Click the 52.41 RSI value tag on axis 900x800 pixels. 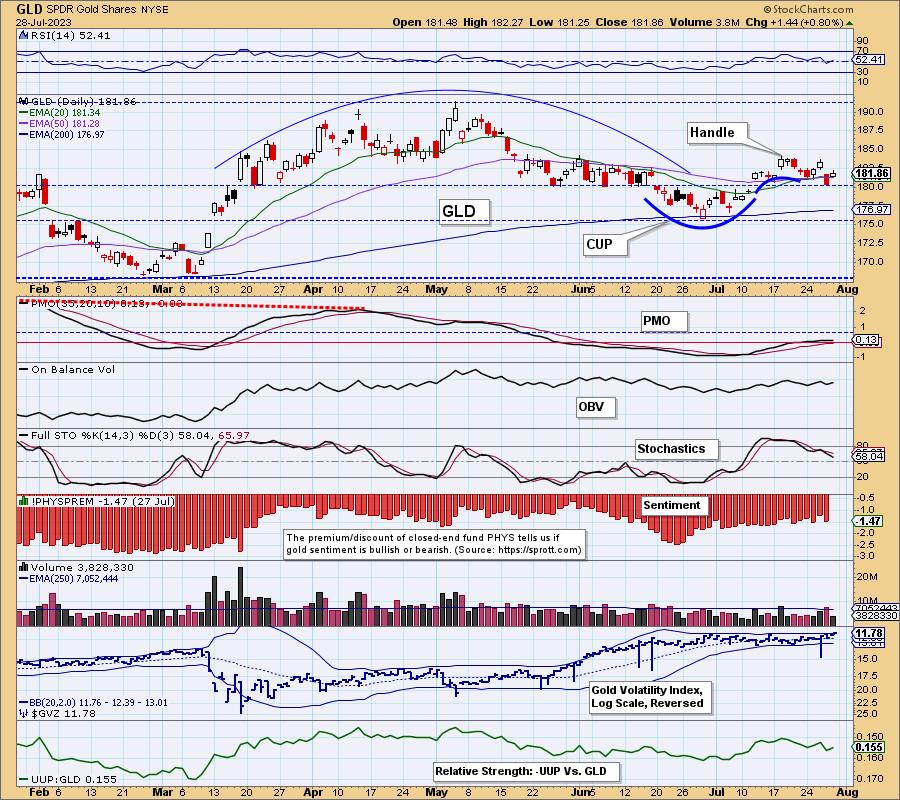pos(870,60)
